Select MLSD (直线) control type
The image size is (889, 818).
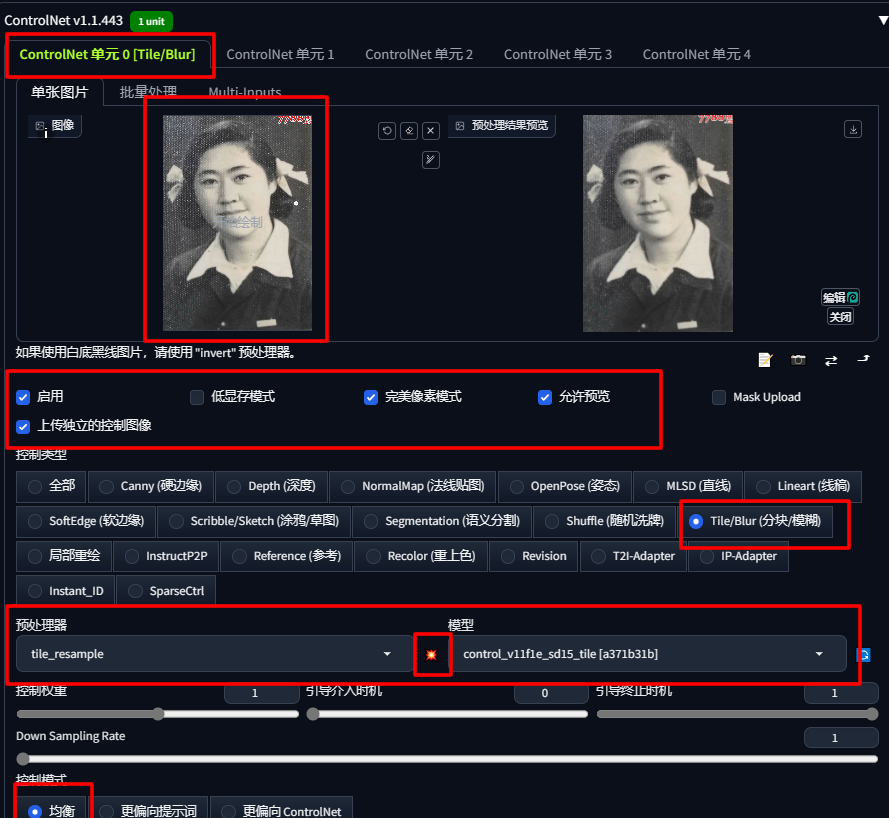688,486
